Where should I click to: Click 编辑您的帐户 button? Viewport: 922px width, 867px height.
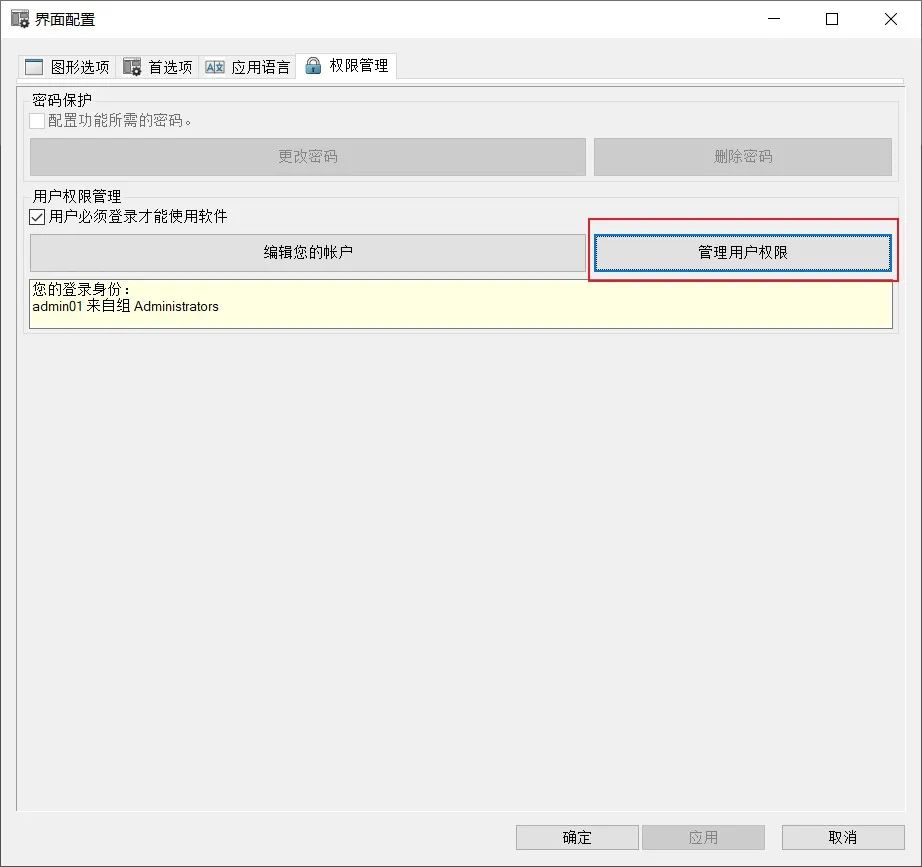pyautogui.click(x=307, y=253)
